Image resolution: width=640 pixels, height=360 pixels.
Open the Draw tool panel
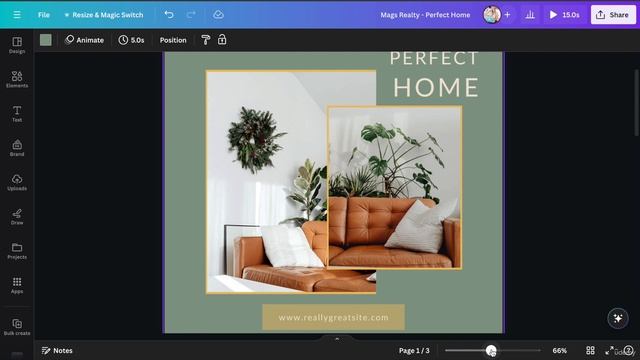(17, 216)
